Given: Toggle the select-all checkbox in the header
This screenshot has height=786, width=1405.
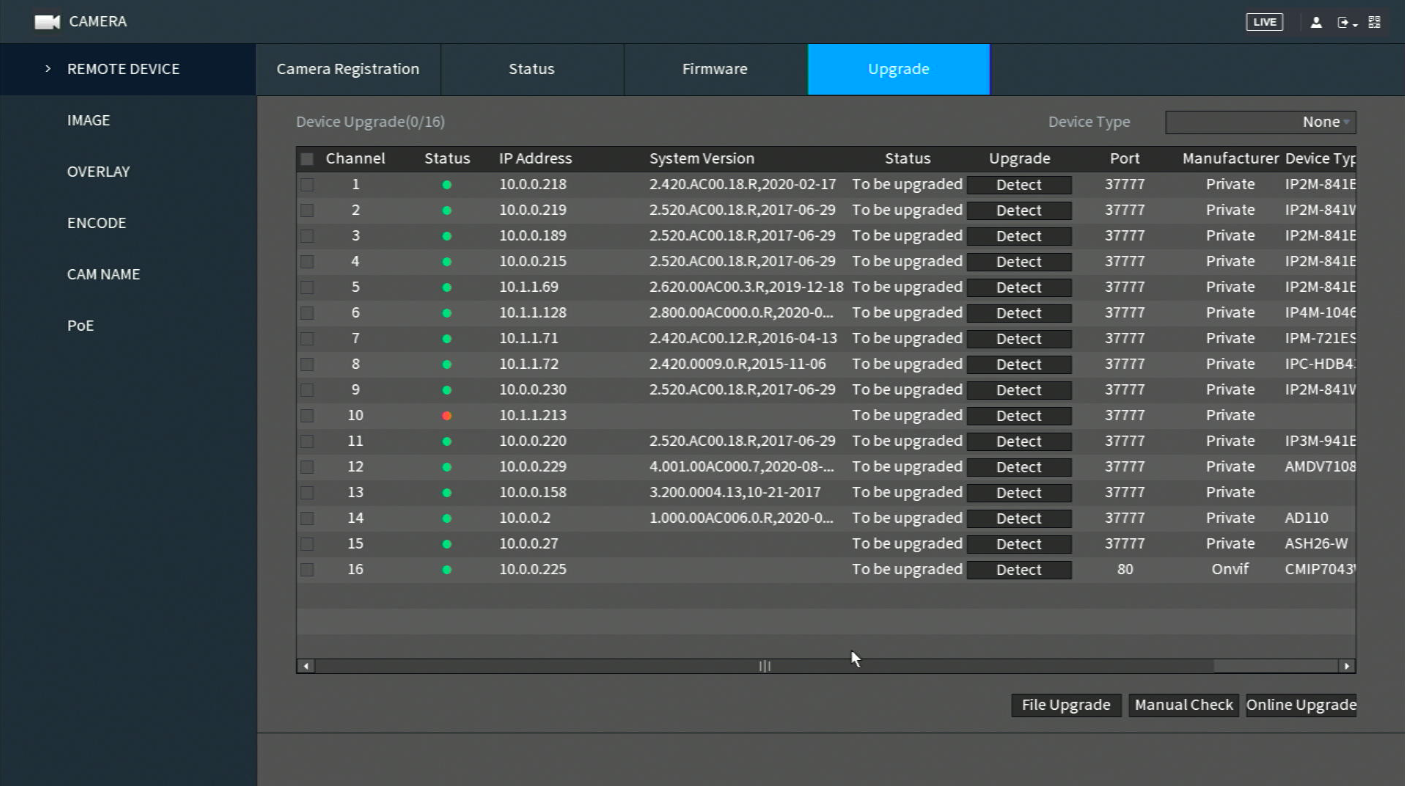Looking at the screenshot, I should click(x=307, y=159).
